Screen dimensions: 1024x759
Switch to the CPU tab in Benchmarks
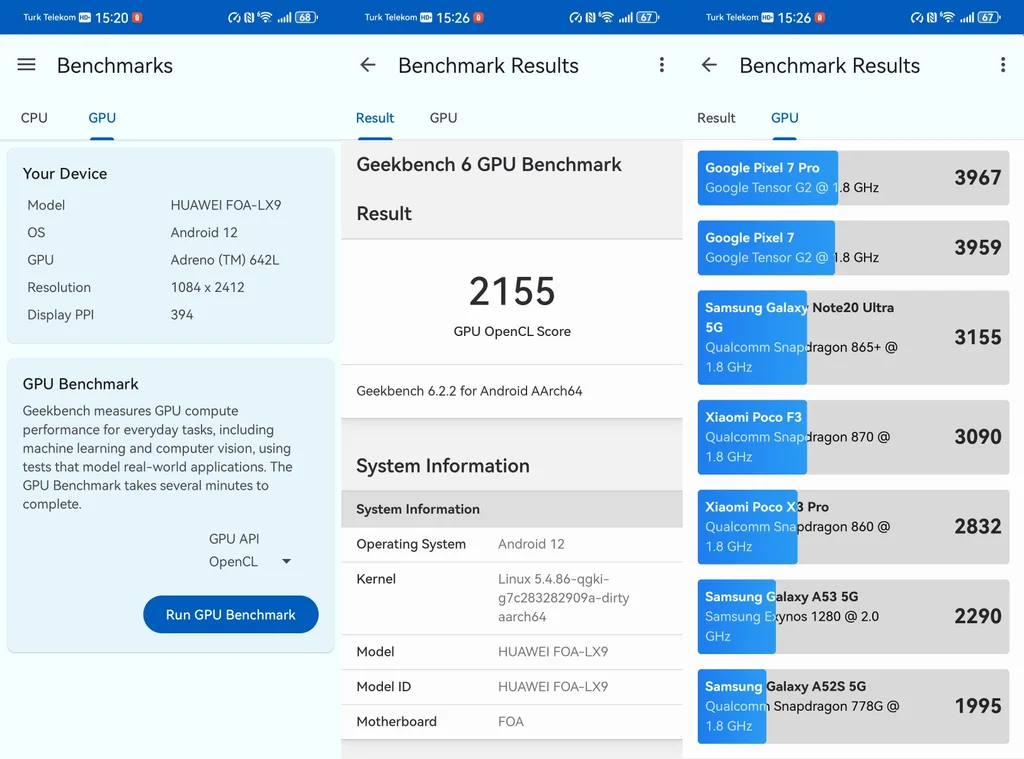(34, 118)
